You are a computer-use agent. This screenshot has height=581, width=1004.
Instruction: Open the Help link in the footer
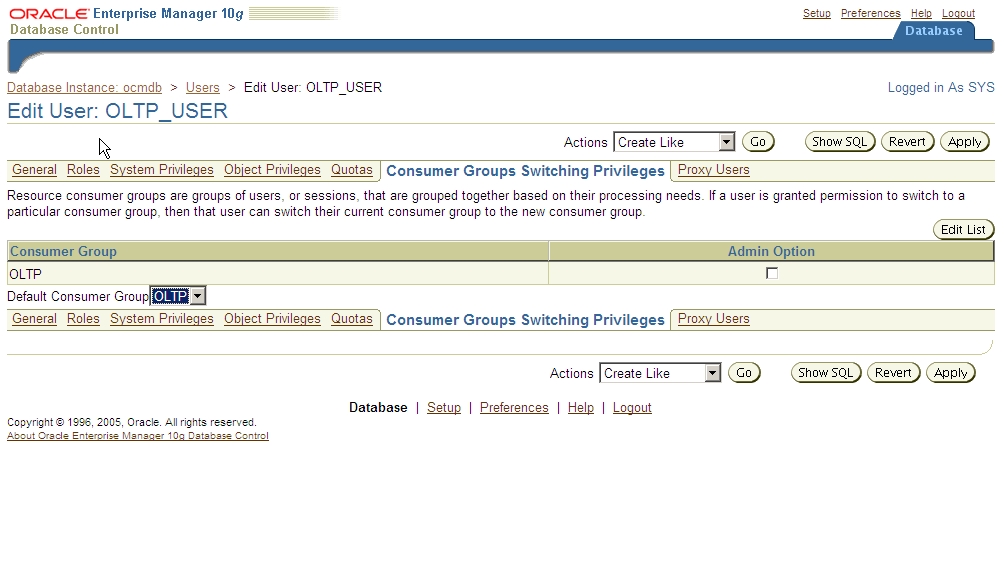[x=581, y=407]
